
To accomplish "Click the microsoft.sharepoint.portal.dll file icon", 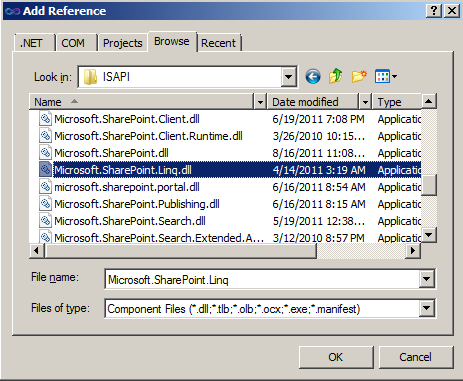I will [x=45, y=187].
